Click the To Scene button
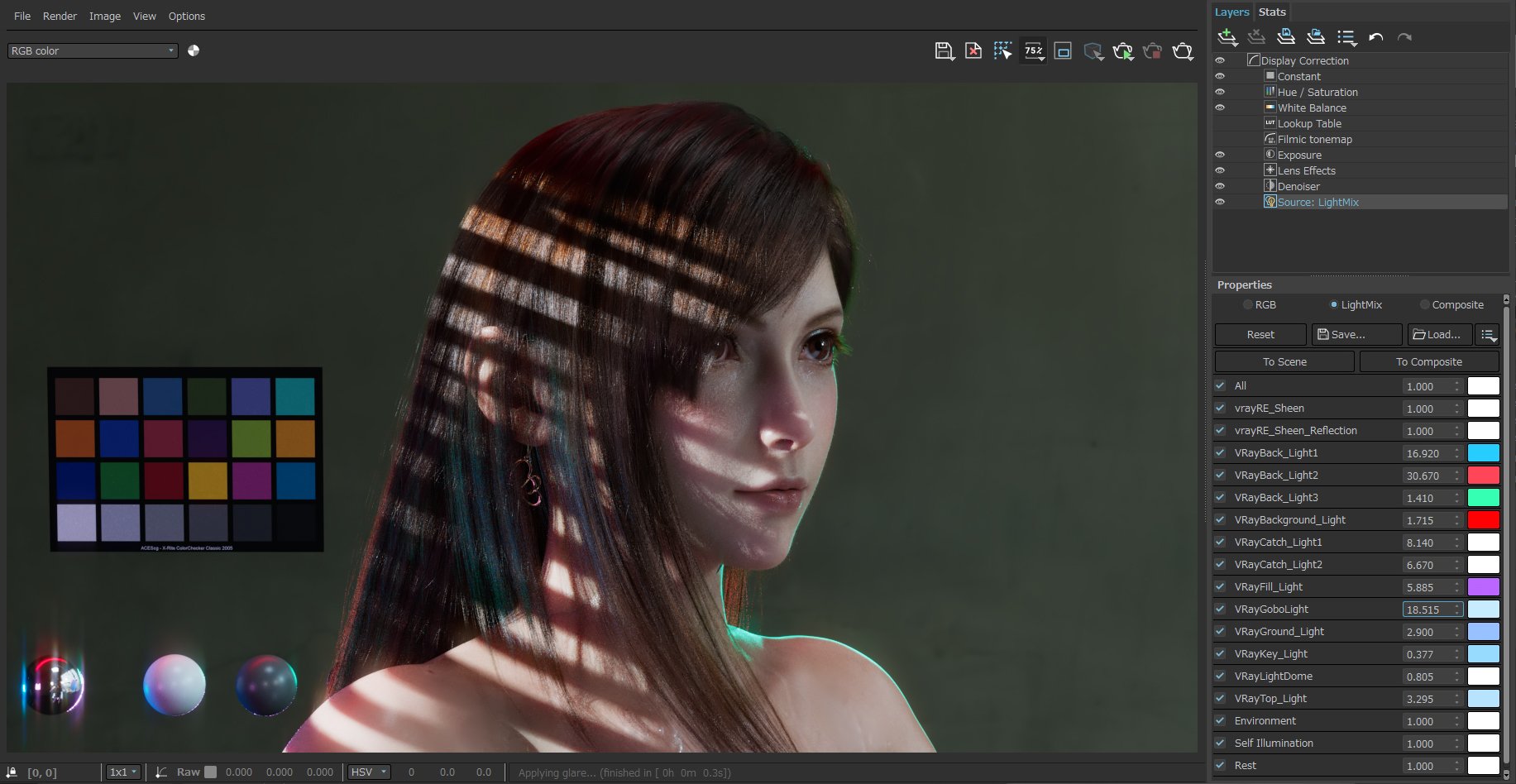This screenshot has height=784, width=1516. 1284,362
